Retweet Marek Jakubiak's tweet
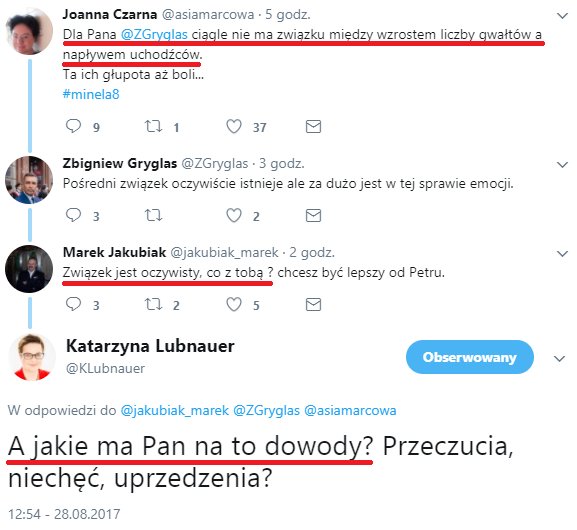Image resolution: width=577 pixels, height=530 pixels. [x=153, y=304]
